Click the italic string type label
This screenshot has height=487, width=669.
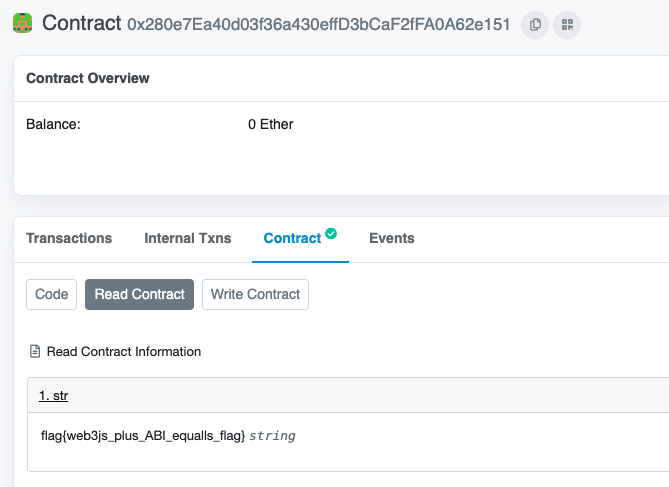point(272,436)
